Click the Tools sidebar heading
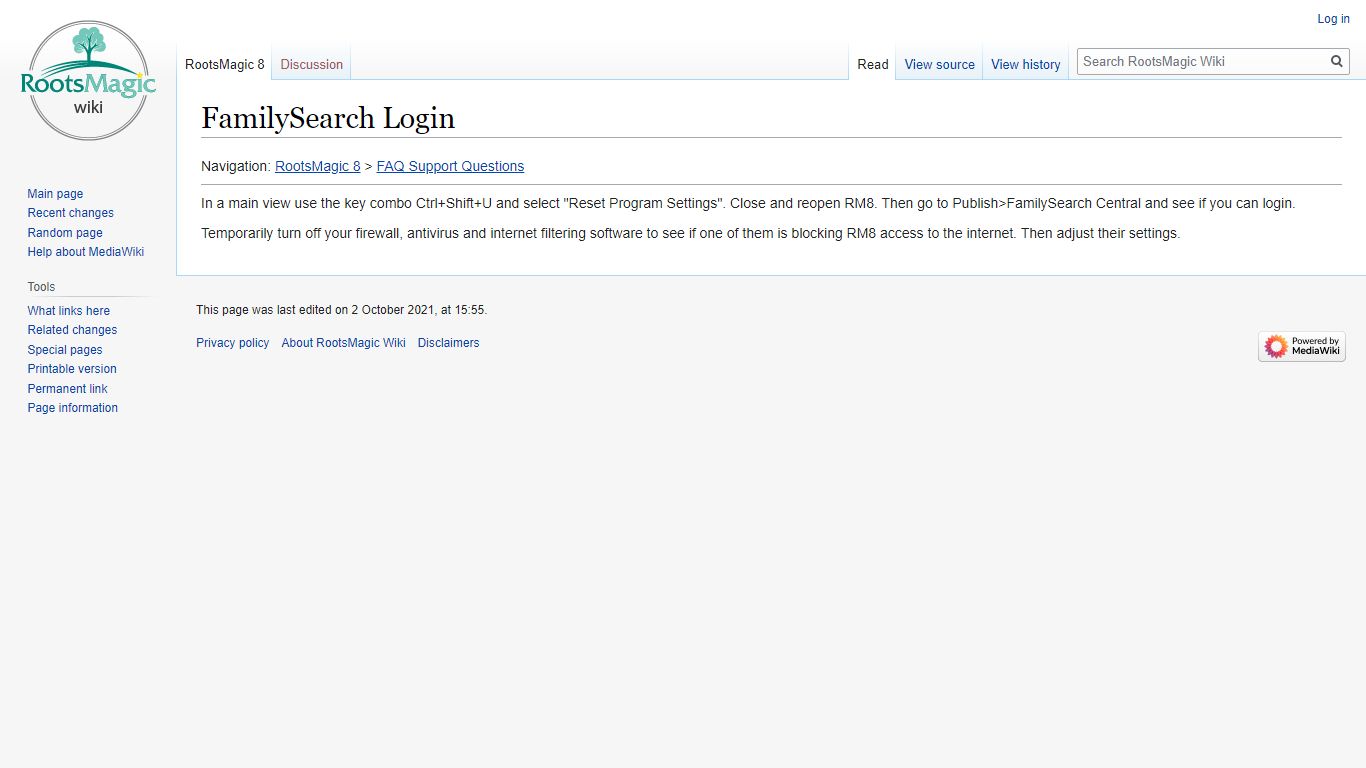Image resolution: width=1366 pixels, height=768 pixels. coord(42,287)
